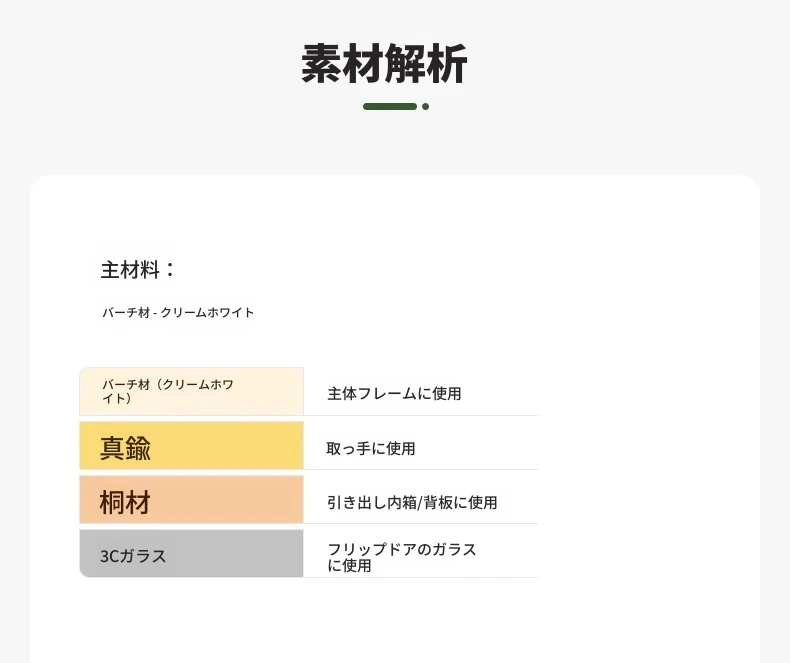This screenshot has width=790, height=663.
Task: Select the 主材料： label
Action: (x=138, y=270)
